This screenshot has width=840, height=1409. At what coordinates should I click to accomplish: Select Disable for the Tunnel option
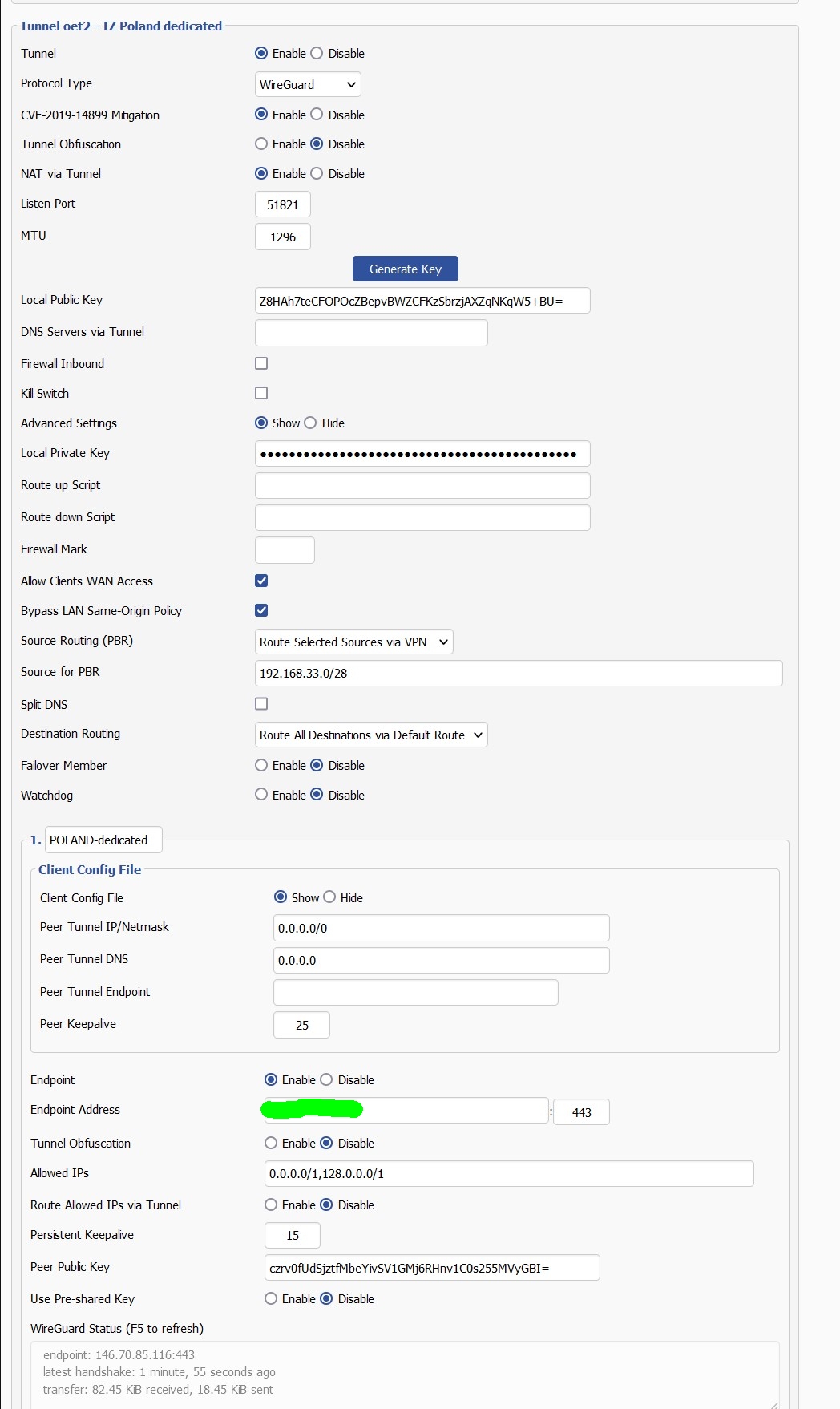tap(317, 53)
